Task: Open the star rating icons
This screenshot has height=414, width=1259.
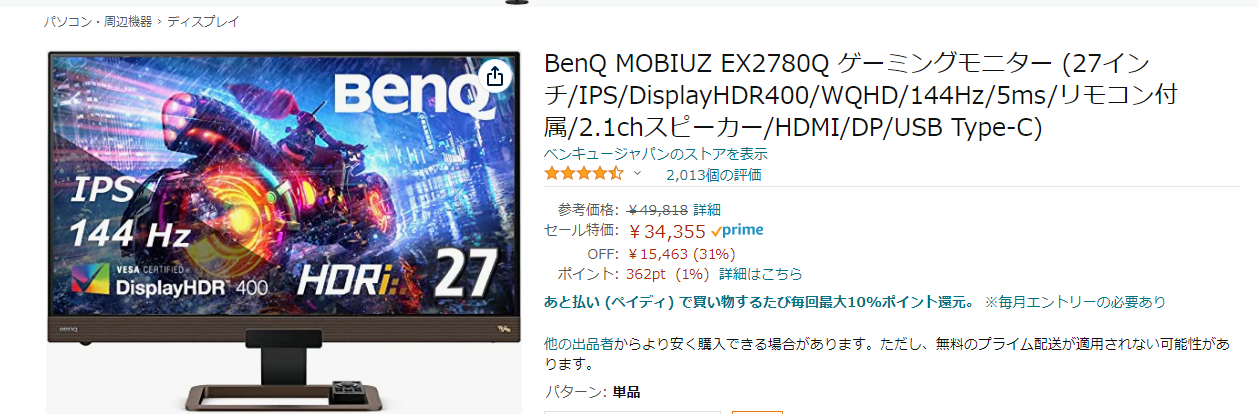Action: click(x=583, y=174)
